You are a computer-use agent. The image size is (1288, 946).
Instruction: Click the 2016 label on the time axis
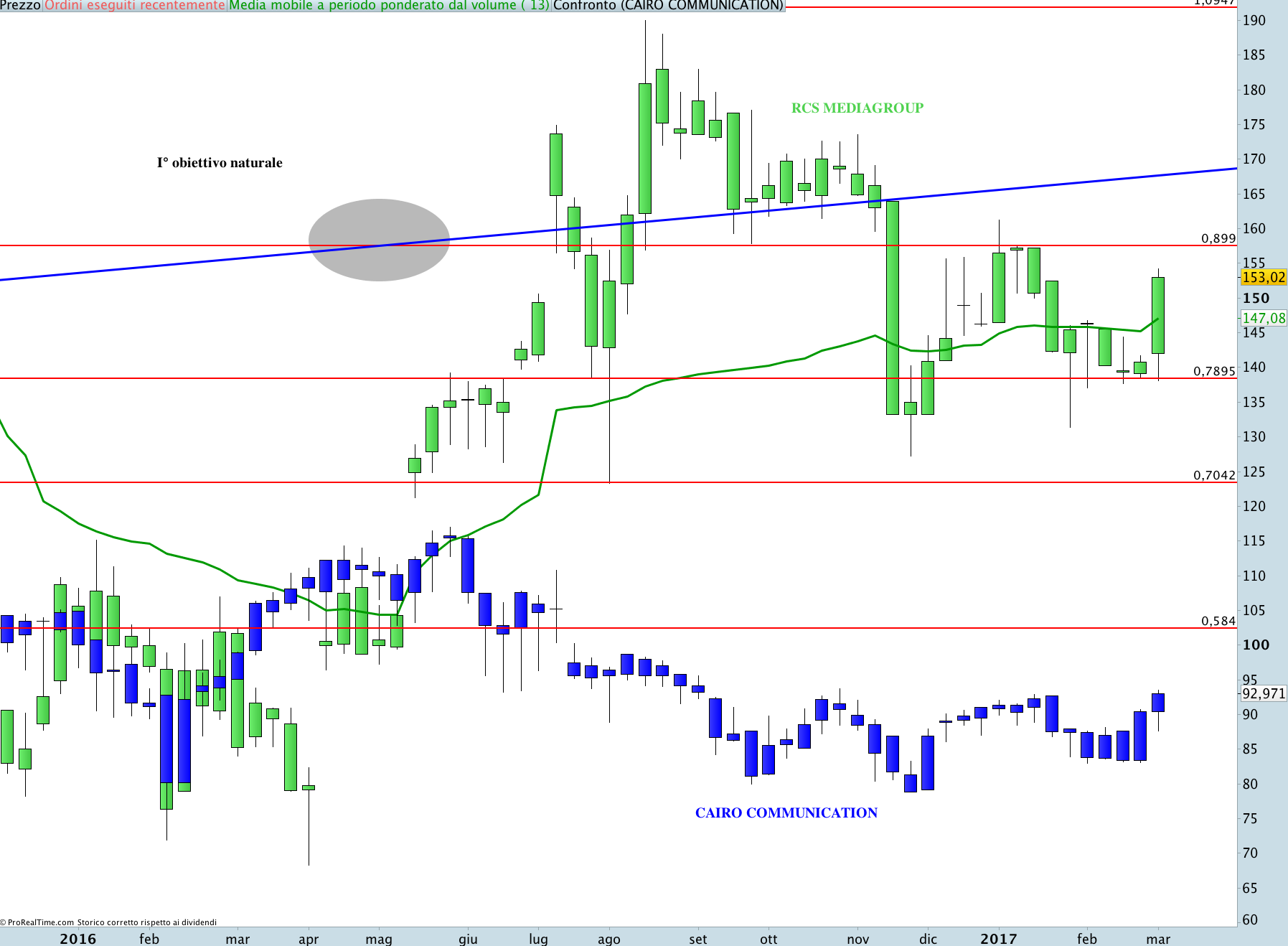[77, 939]
